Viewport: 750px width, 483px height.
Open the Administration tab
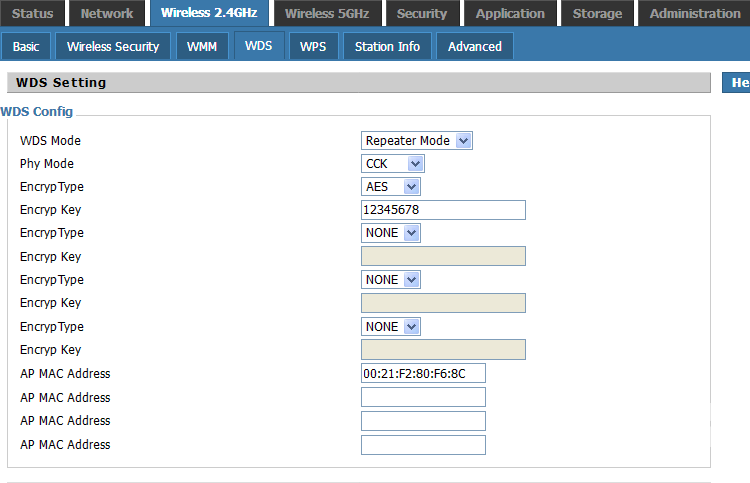pyautogui.click(x=694, y=14)
